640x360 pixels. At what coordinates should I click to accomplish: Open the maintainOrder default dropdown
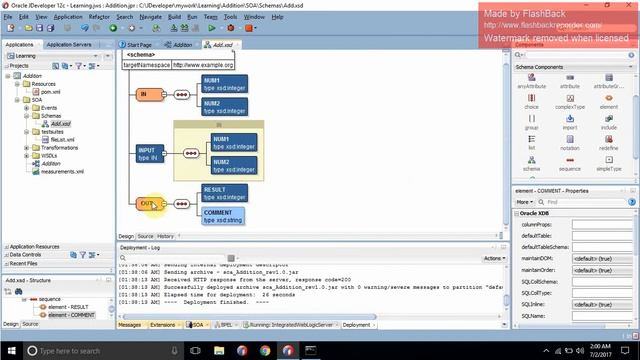[603, 270]
